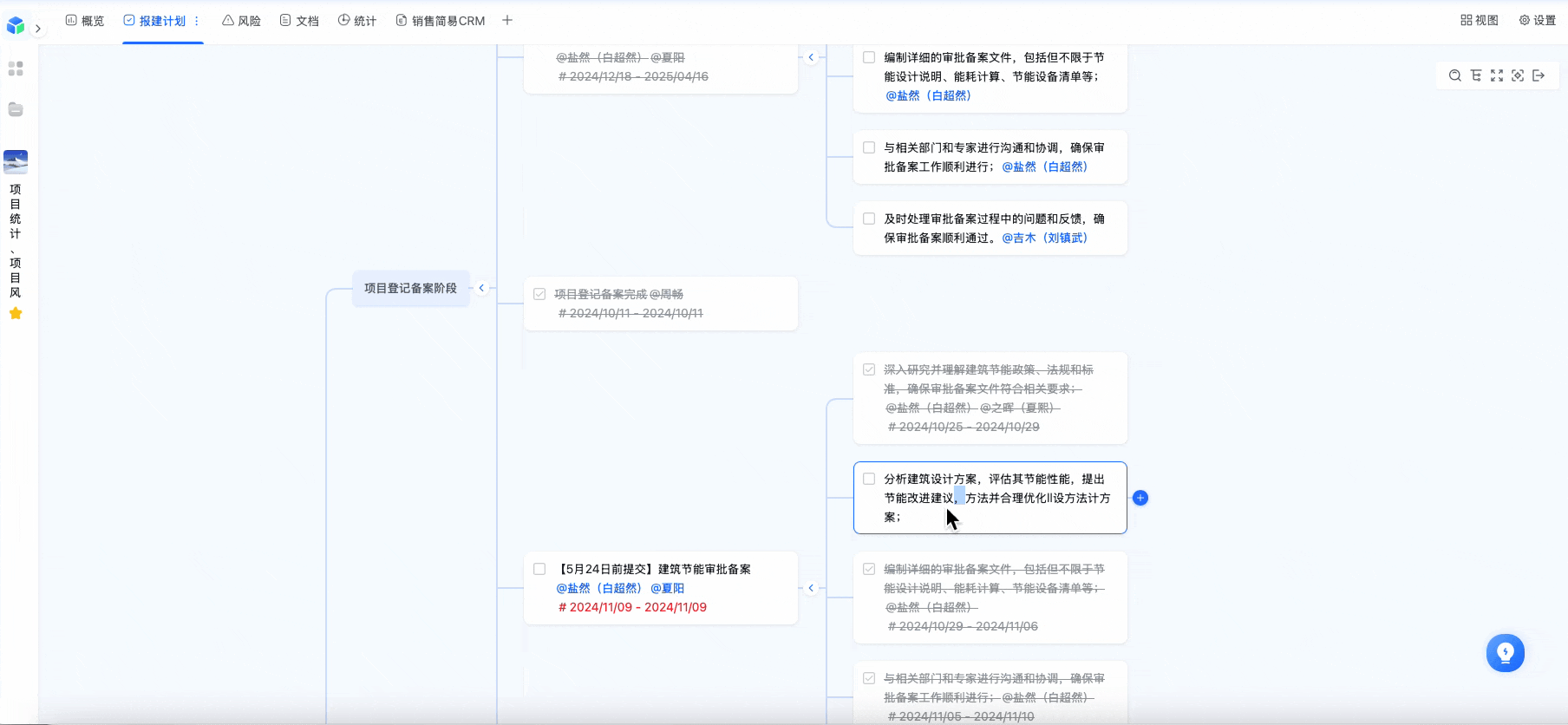Screen dimensions: 1568x725
Task: Select the project thumbnail in the sidebar
Action: (16, 161)
